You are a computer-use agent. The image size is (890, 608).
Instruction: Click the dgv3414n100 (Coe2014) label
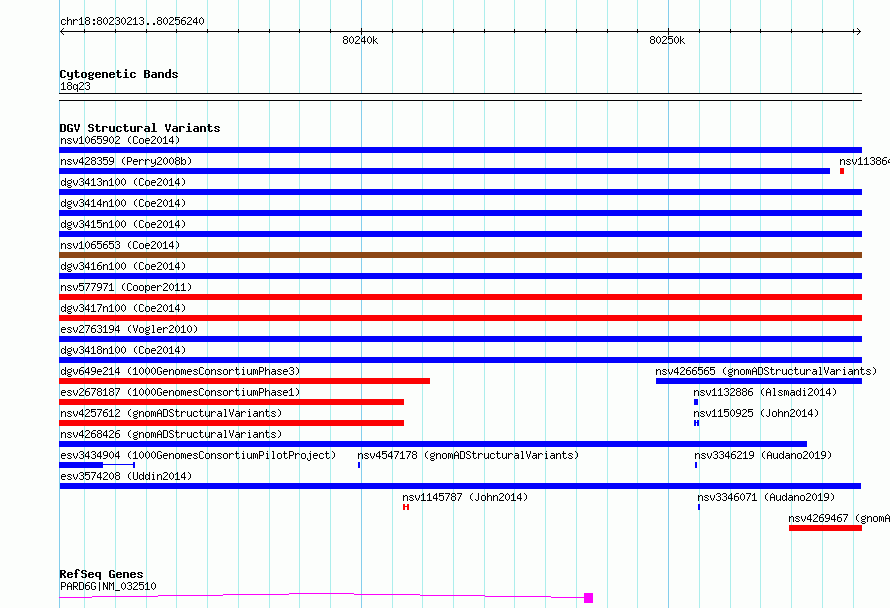(x=123, y=203)
